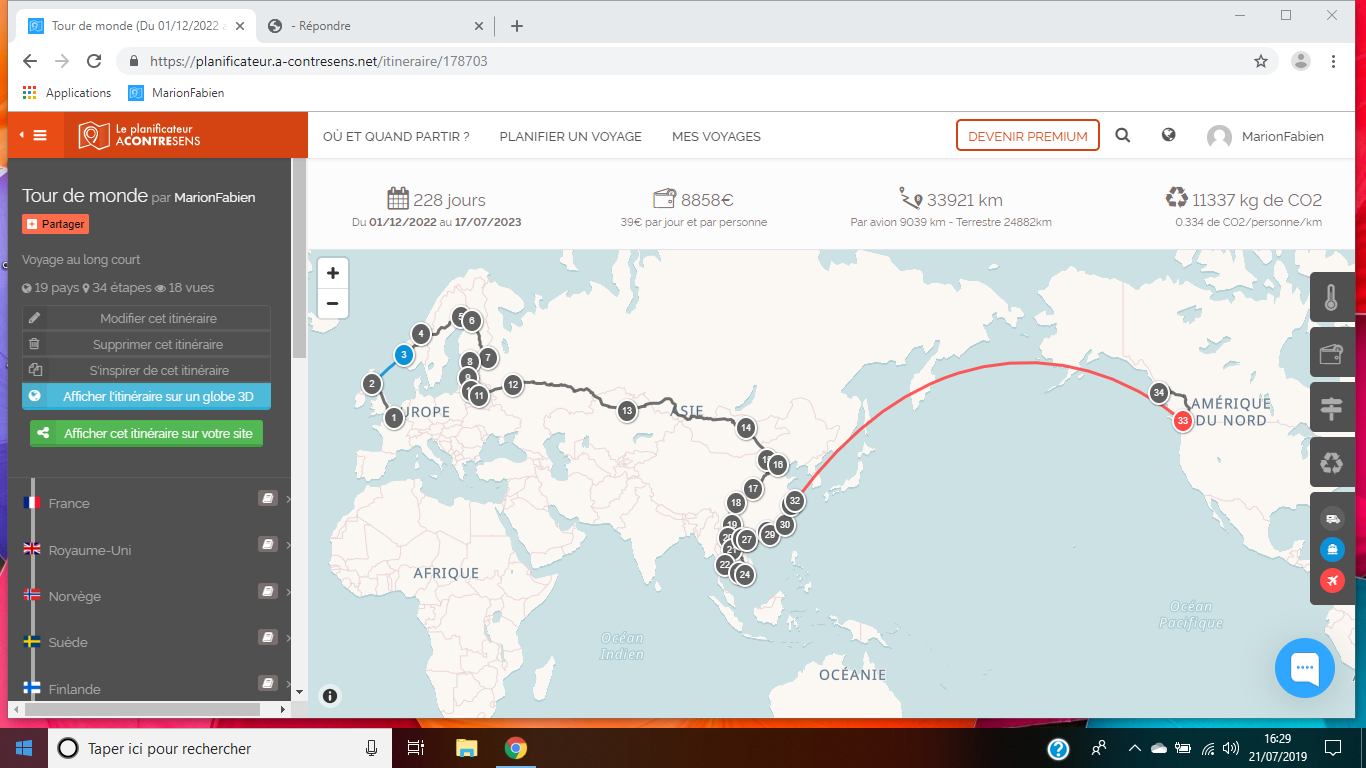The width and height of the screenshot is (1366, 768).
Task: Open the signpost directions panel
Action: point(1331,408)
